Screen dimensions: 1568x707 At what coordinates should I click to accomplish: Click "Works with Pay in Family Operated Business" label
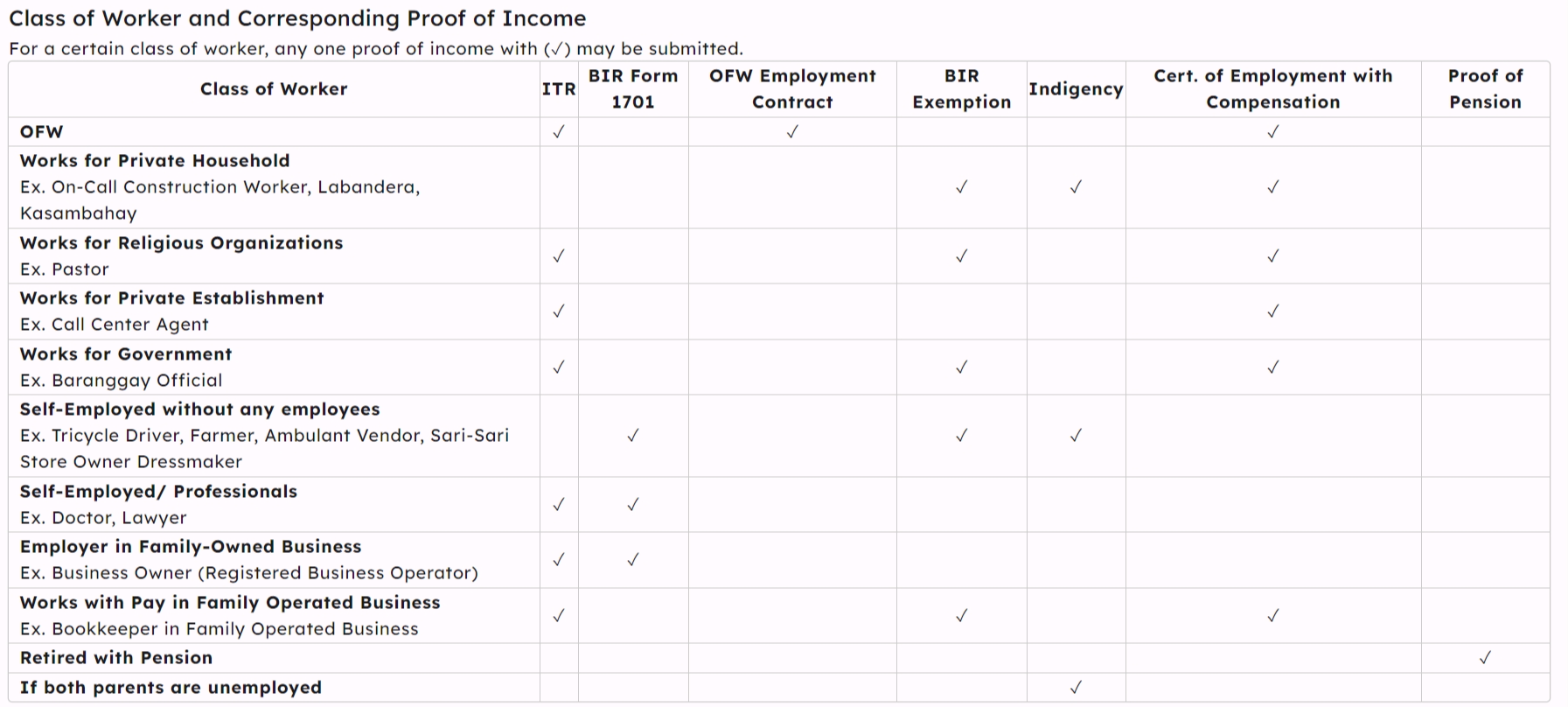click(230, 603)
